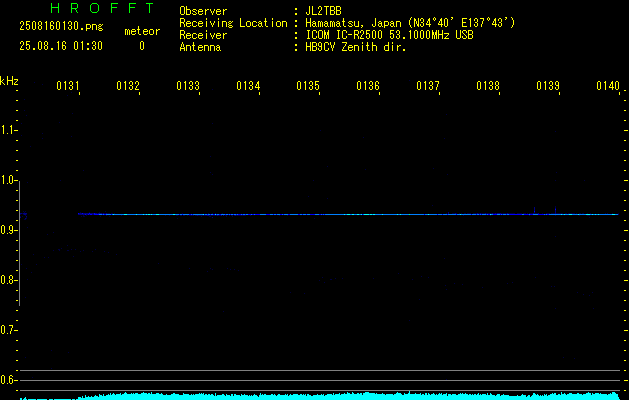Click the Antenna label
The image size is (629, 400).
tap(200, 47)
